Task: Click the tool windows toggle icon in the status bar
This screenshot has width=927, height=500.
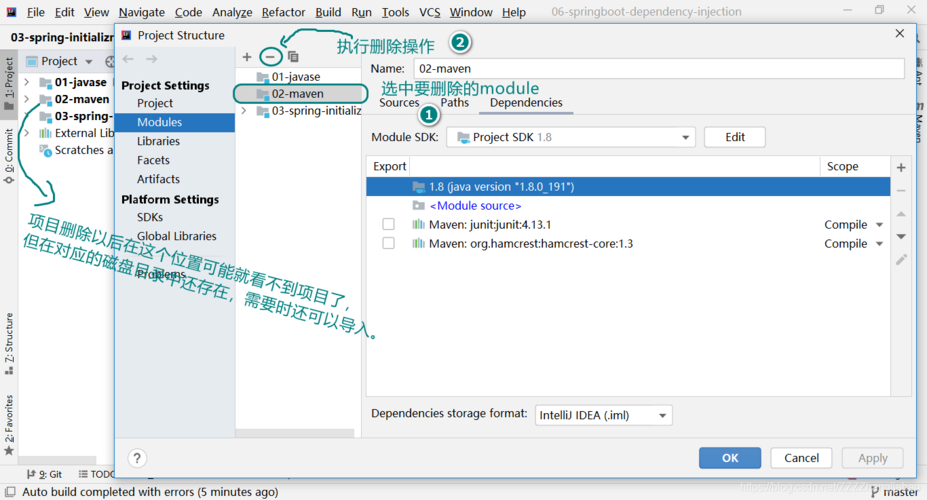Action: pyautogui.click(x=10, y=492)
